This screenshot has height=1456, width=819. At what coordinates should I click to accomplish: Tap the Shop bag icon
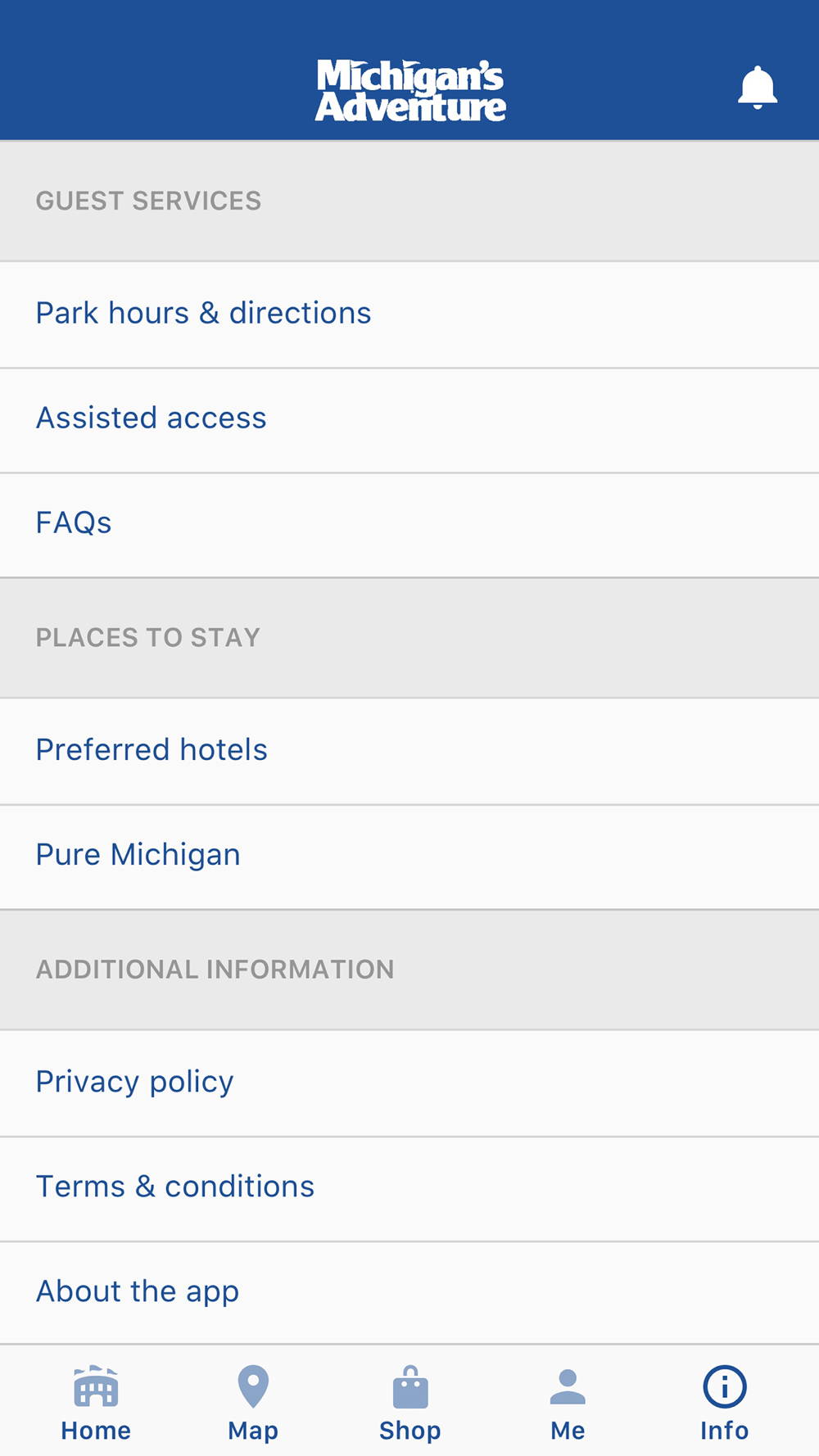tap(410, 1387)
